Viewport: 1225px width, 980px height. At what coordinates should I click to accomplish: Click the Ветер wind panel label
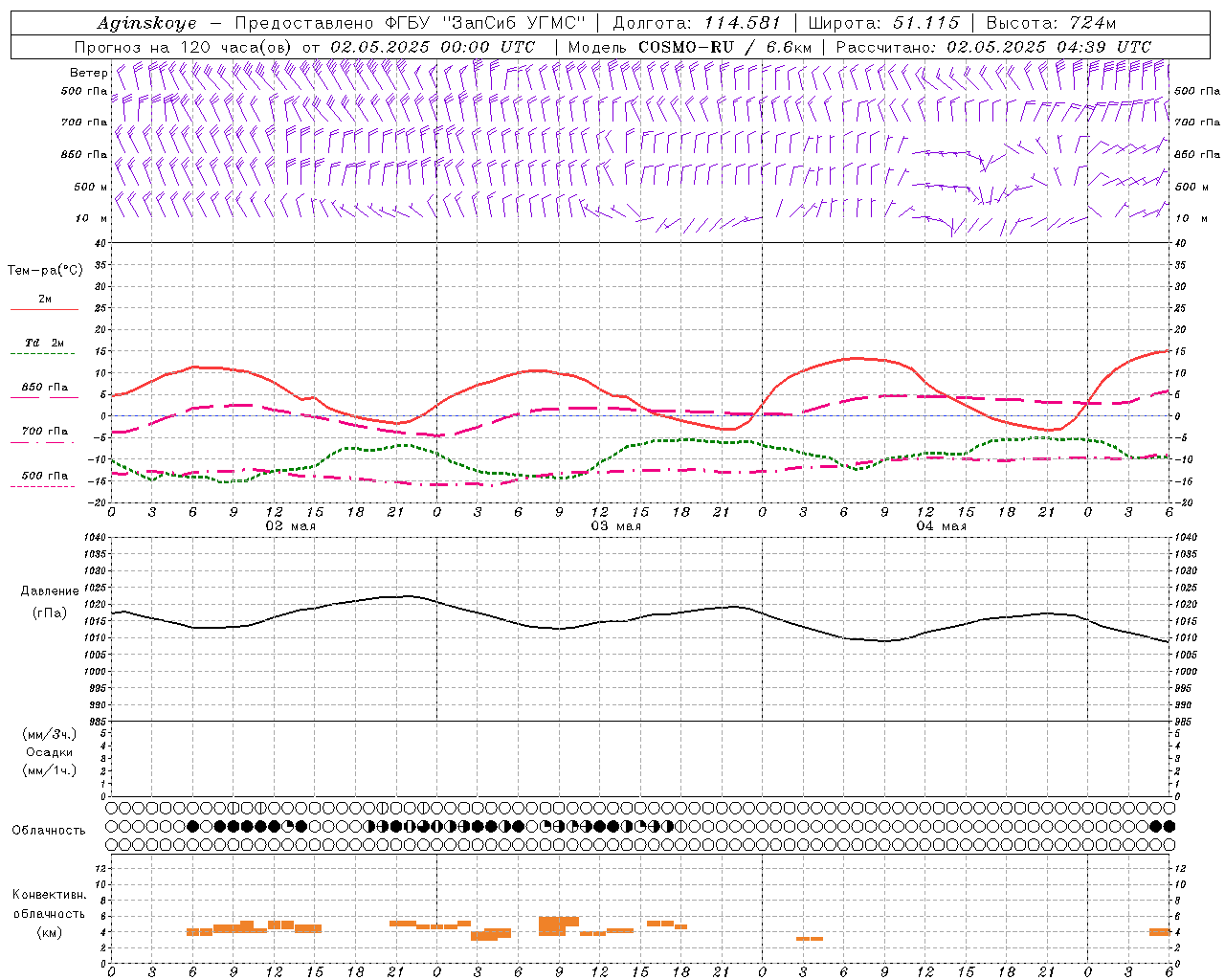pos(88,73)
